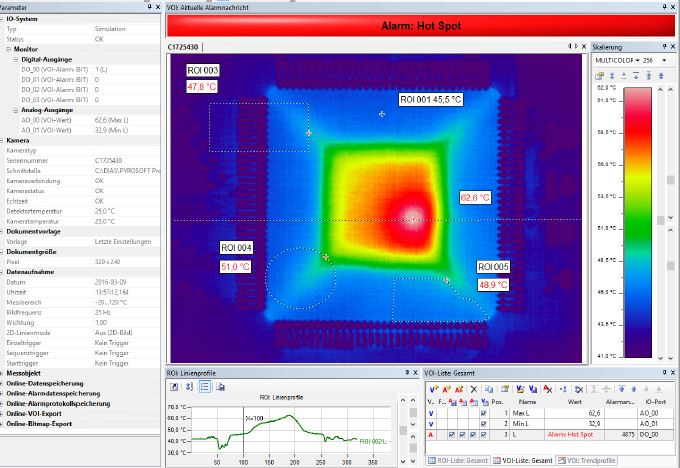This screenshot has height=468, width=680.
Task: Move VOI entry to top with barred arrow
Action: pos(621,389)
